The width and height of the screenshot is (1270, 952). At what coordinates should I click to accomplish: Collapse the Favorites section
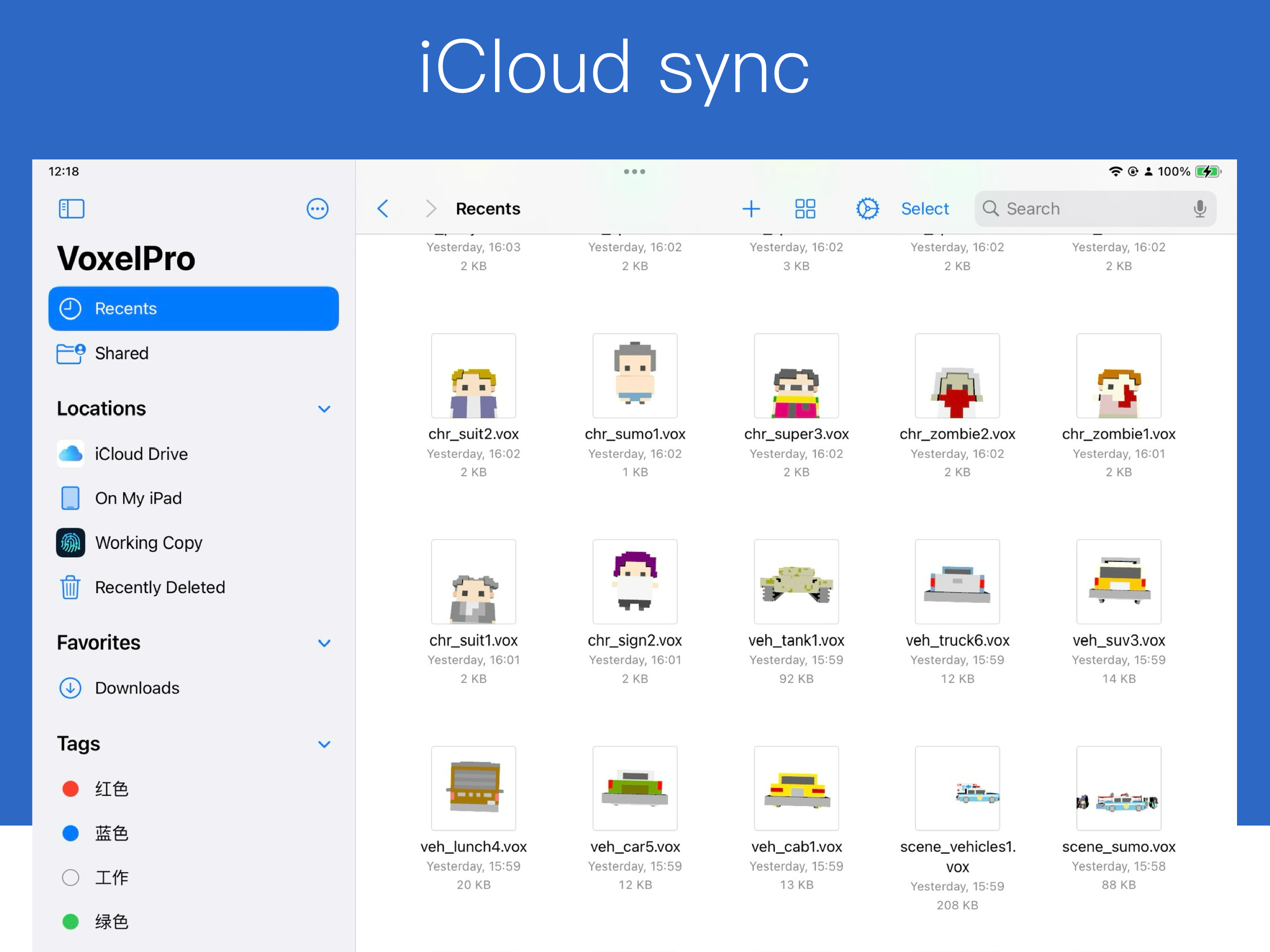(324, 643)
